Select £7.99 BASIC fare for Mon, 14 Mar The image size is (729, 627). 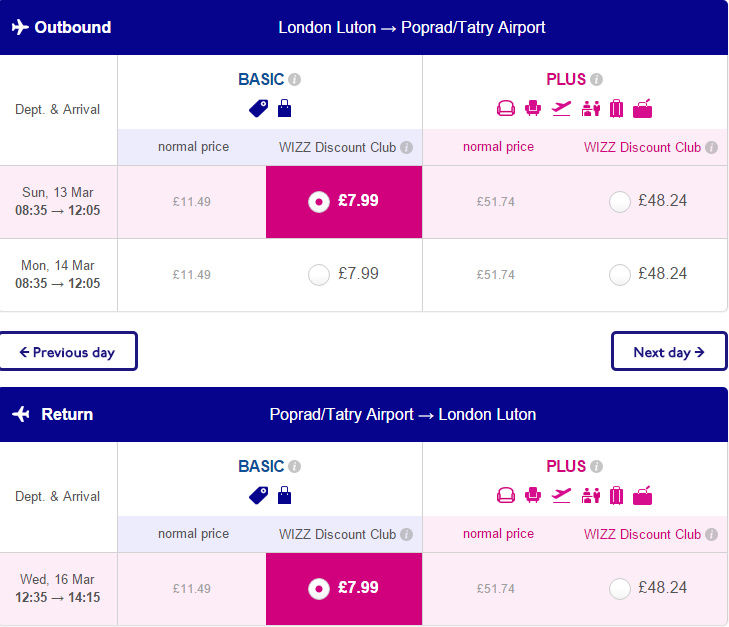319,275
